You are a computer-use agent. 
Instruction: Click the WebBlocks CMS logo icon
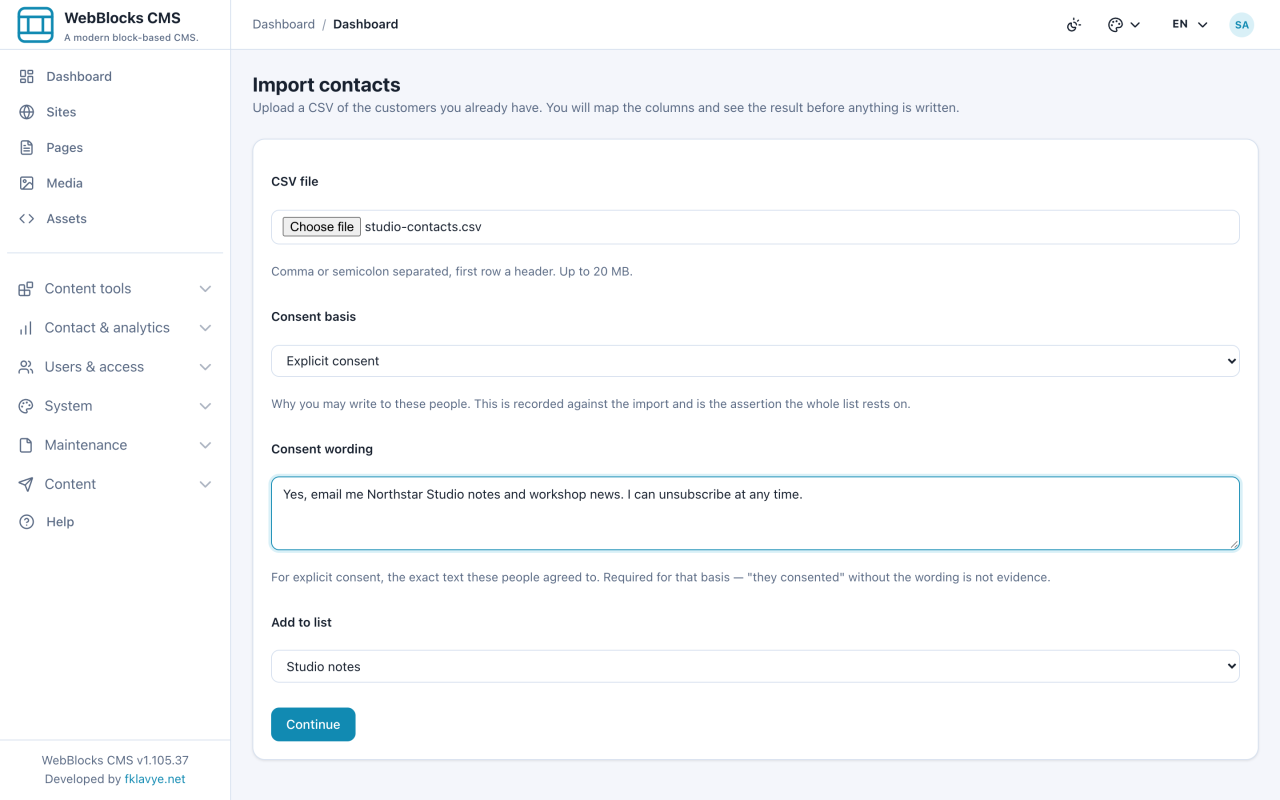point(35,25)
